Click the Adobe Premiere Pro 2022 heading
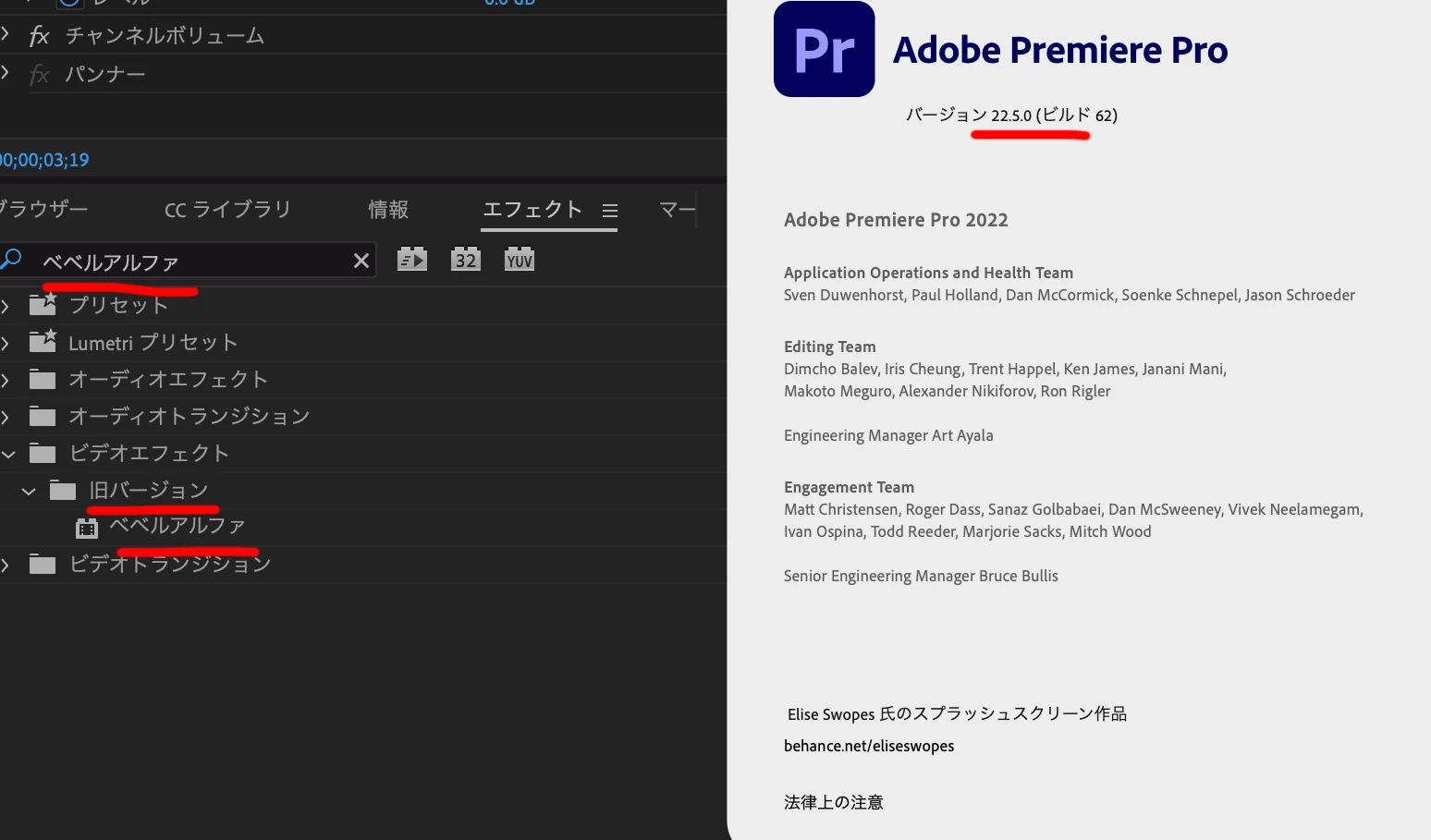 (x=896, y=220)
